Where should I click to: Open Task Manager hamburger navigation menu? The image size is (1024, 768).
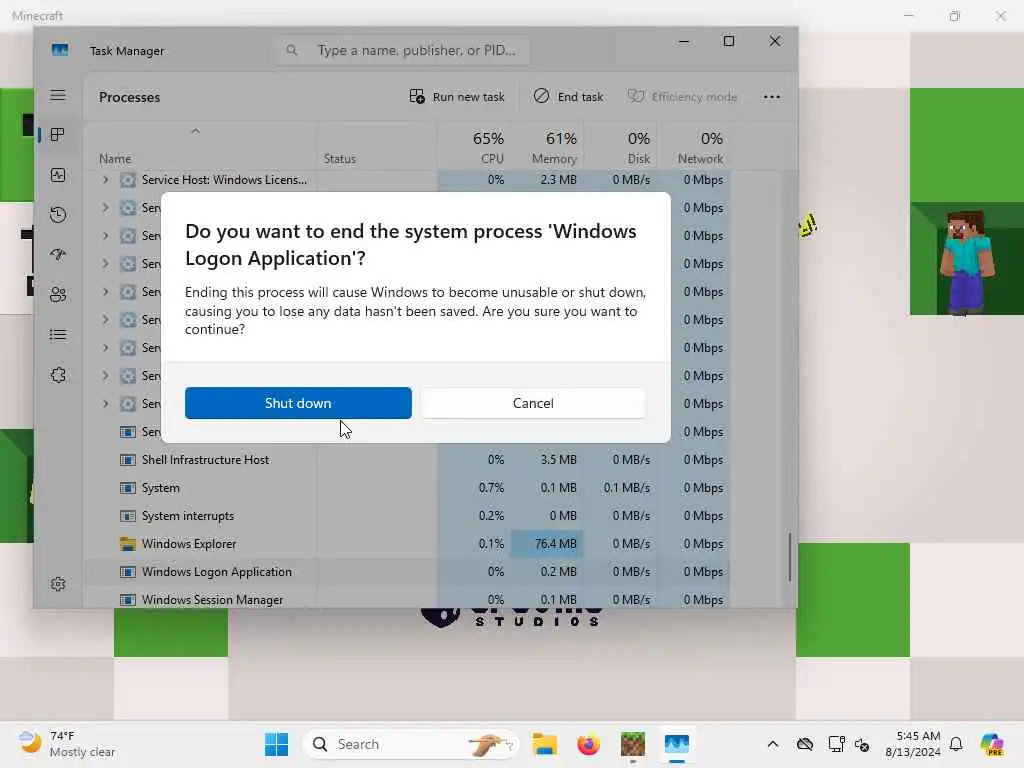(58, 95)
